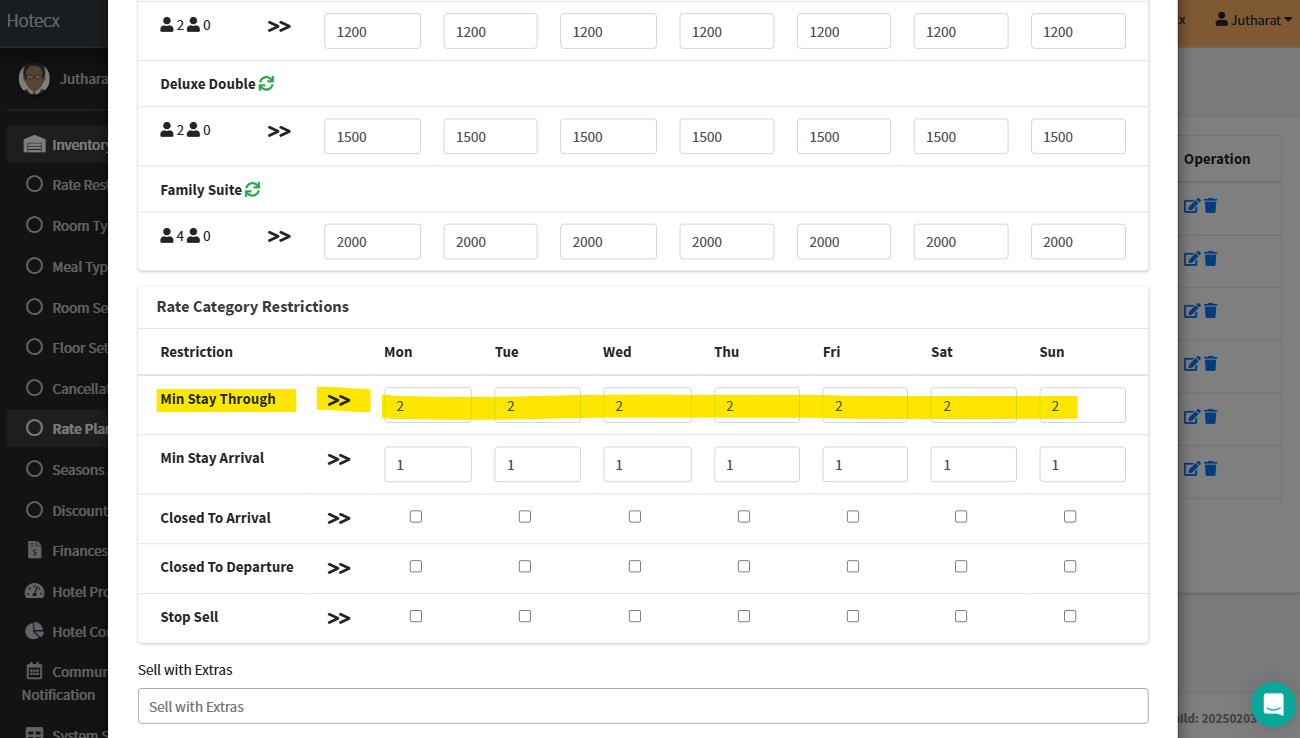Click the Min Stay Through Friday field
The image size is (1300, 738).
(864, 405)
